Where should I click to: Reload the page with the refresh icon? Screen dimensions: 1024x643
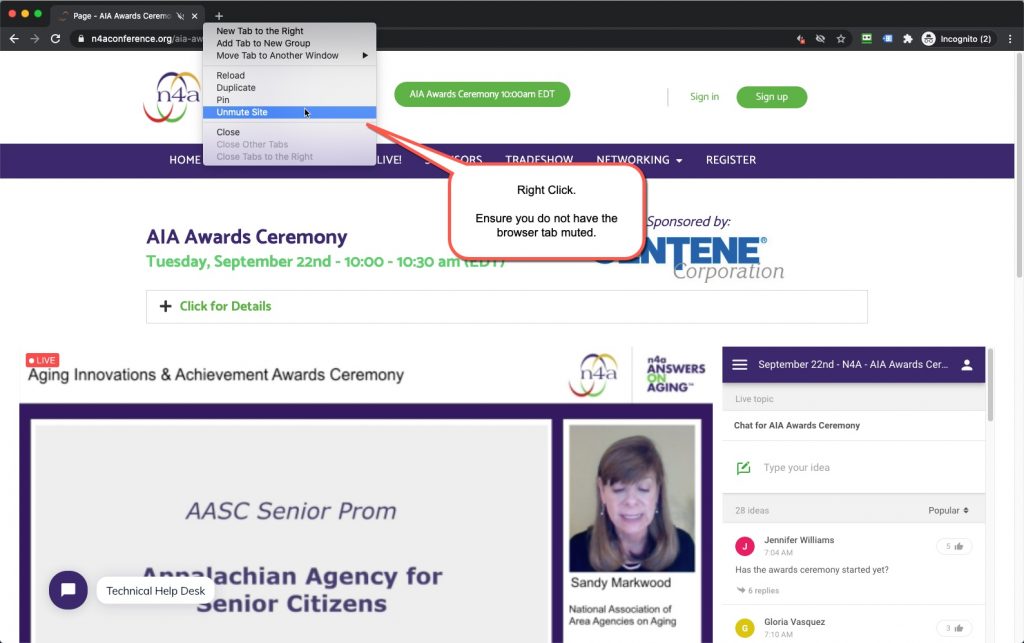tap(56, 39)
